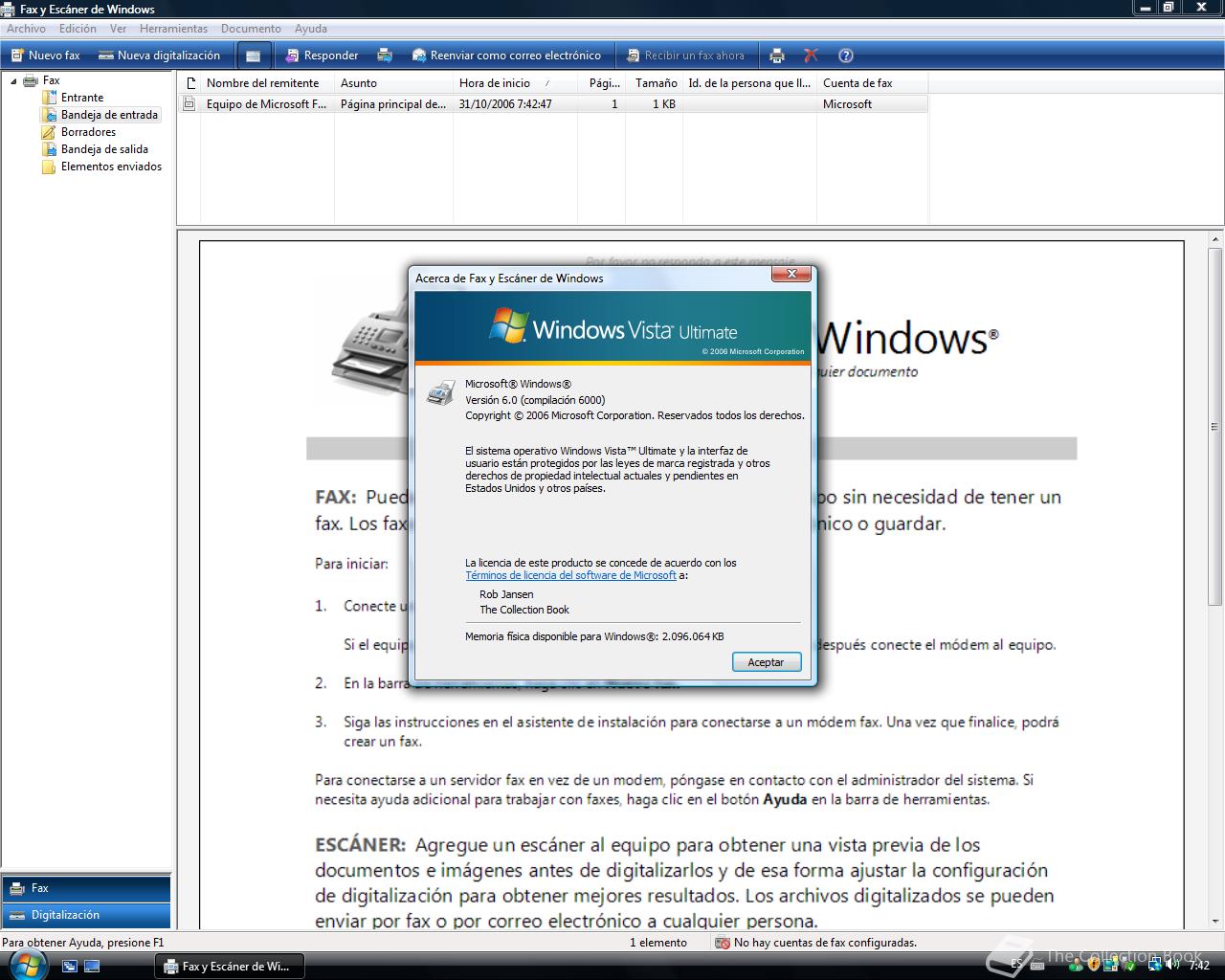The width and height of the screenshot is (1225, 980).
Task: Sort by the Nombre del remitente column
Action: (x=267, y=83)
